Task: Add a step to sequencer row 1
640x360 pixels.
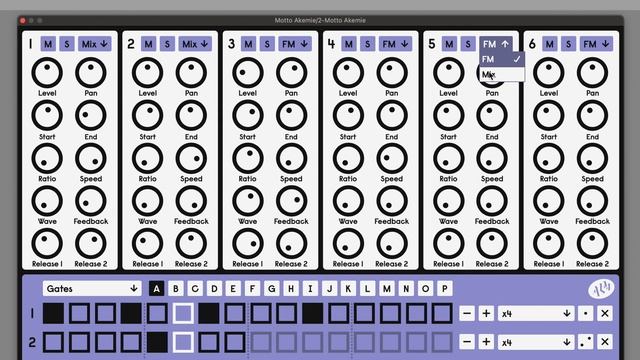Action: pos(486,313)
